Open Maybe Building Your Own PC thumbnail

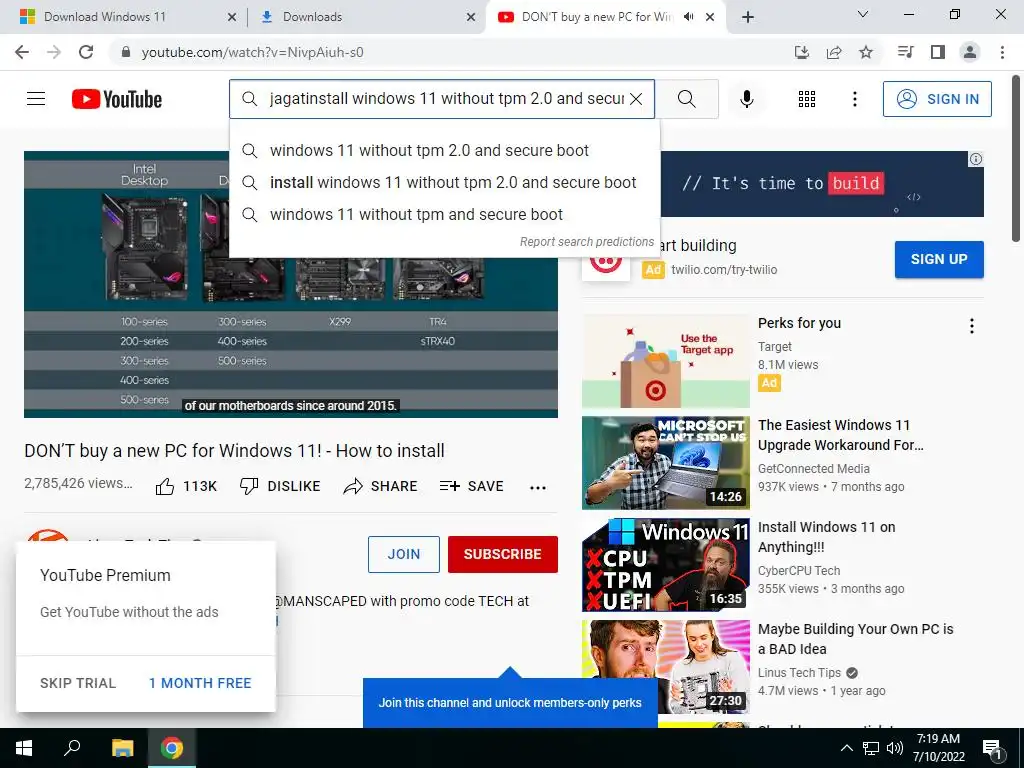click(665, 667)
